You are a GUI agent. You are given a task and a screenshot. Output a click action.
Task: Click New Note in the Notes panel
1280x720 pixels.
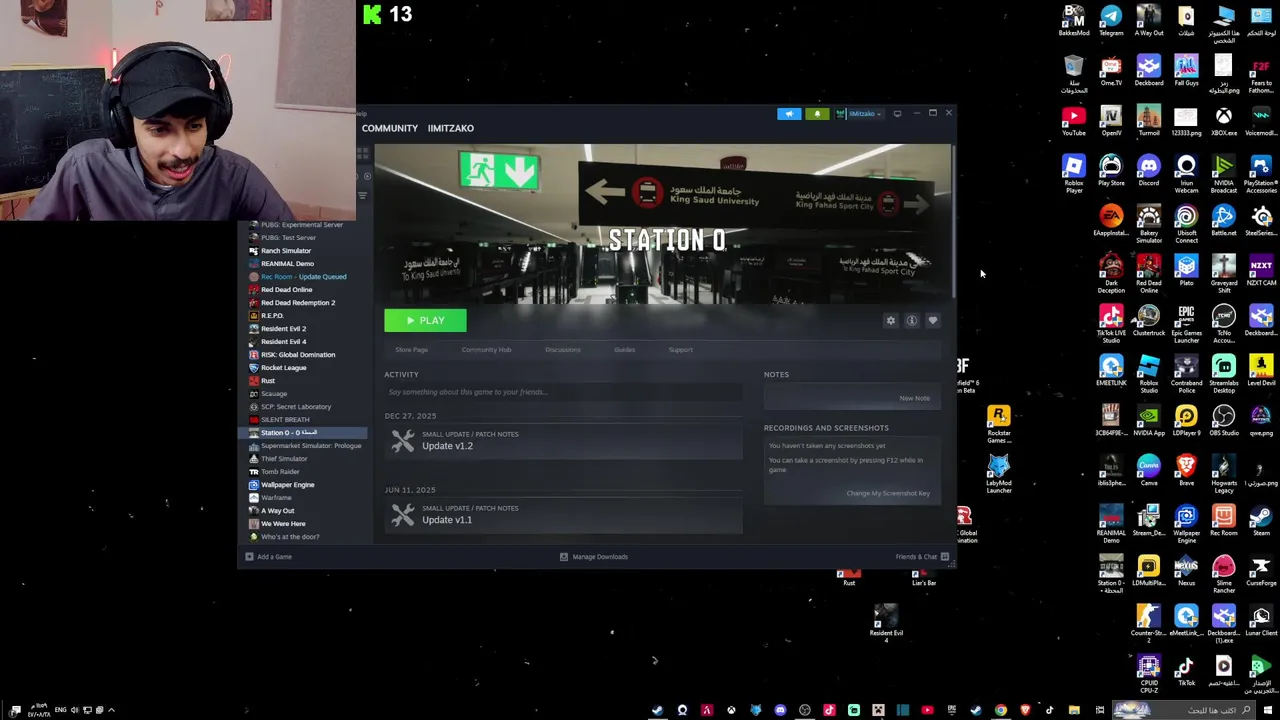click(x=914, y=399)
